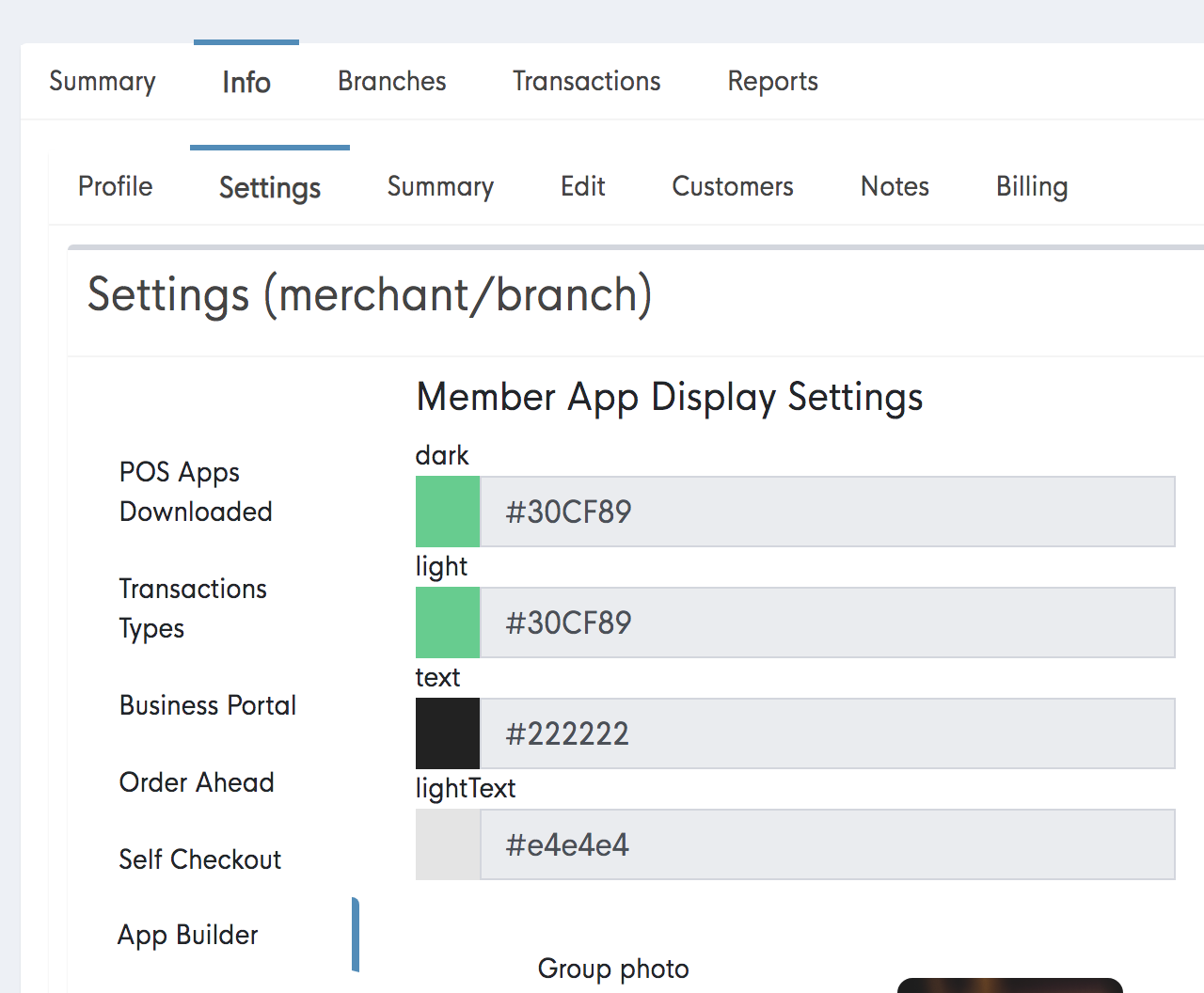This screenshot has height=993, width=1204.
Task: Open the Summary sub-tab beside Settings
Action: coord(440,186)
